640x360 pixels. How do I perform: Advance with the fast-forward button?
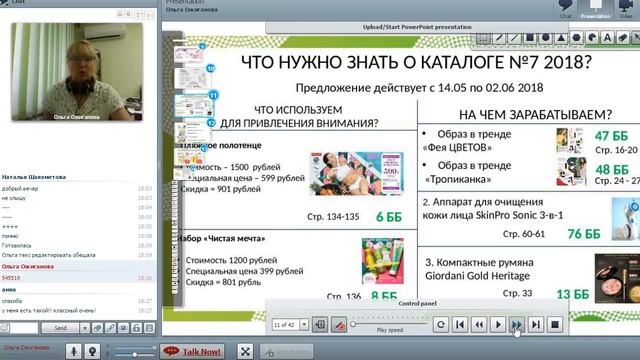[x=517, y=324]
